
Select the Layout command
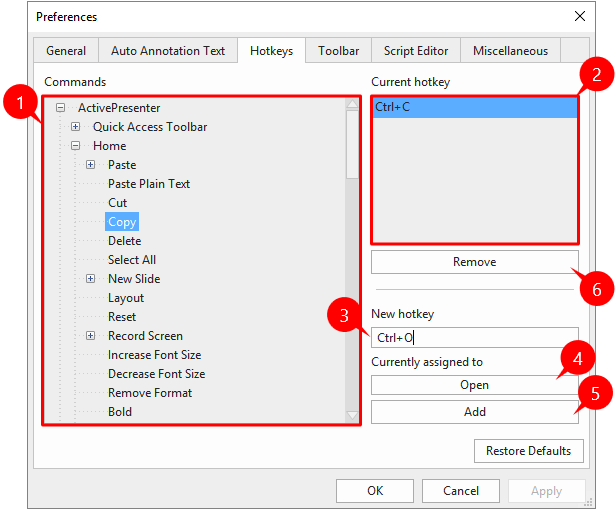(x=126, y=298)
